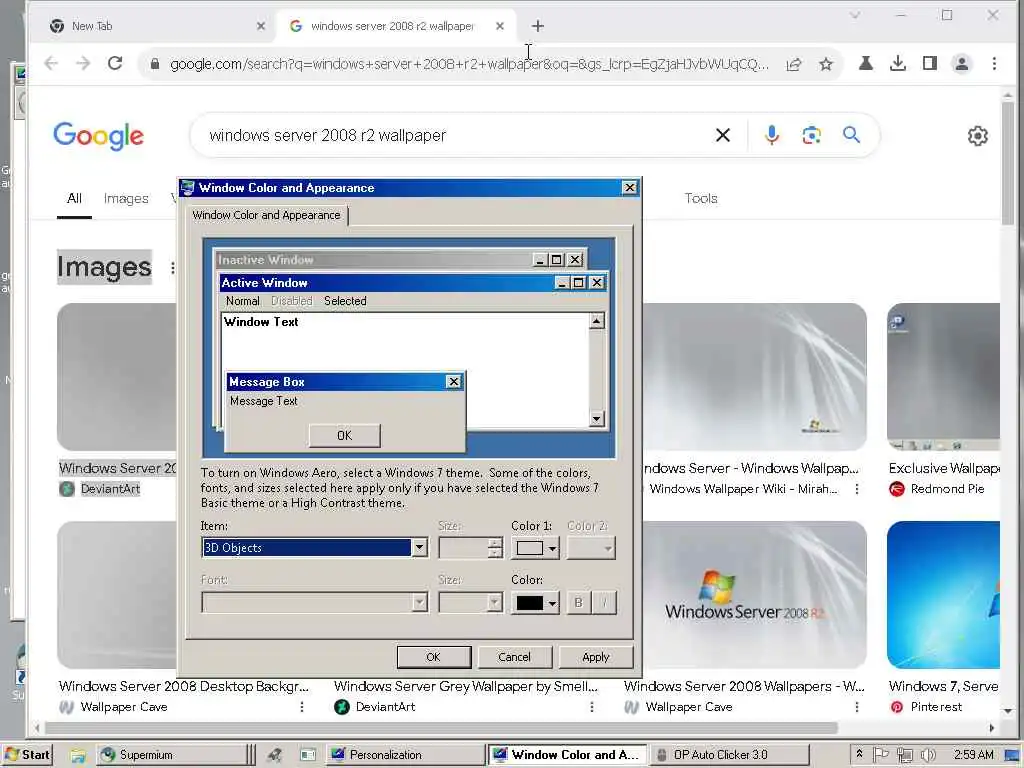The width and height of the screenshot is (1024, 768).
Task: Open the Windows 7 Pinterest blue thumbnail
Action: (x=943, y=594)
